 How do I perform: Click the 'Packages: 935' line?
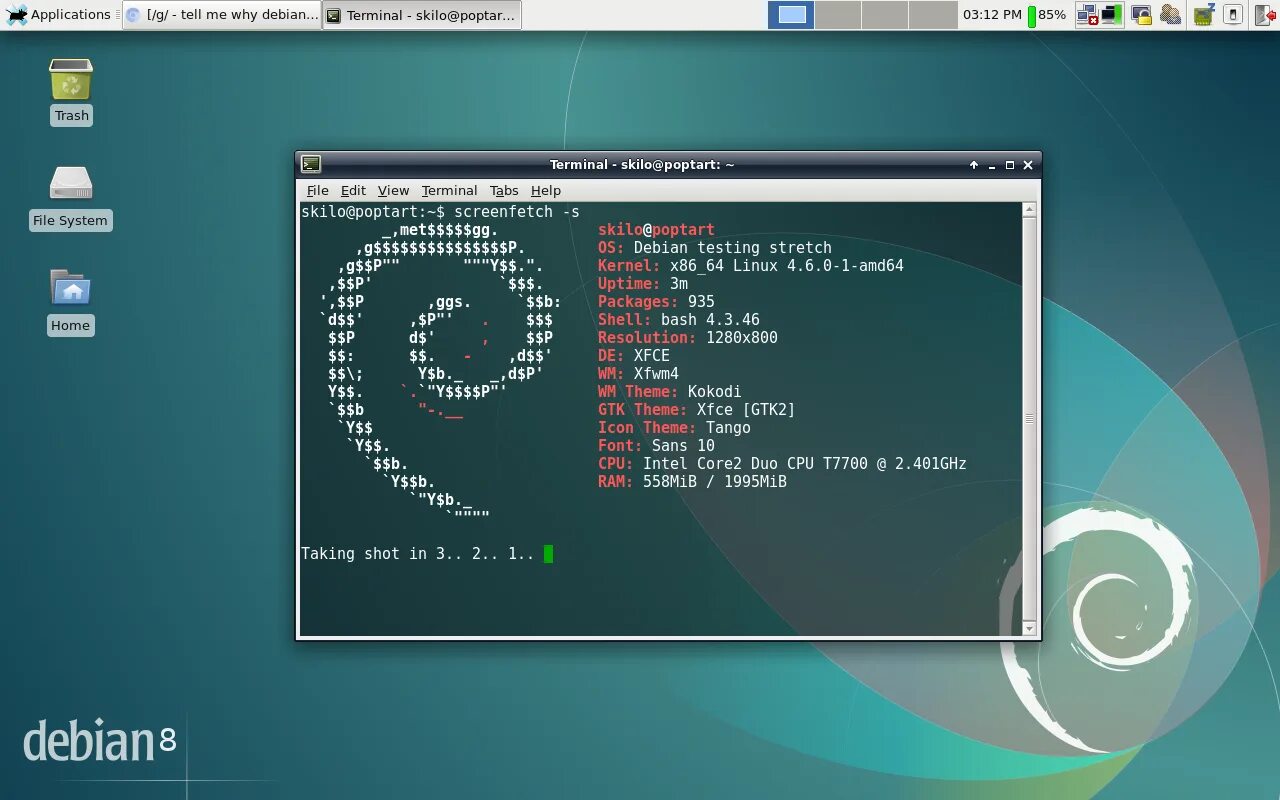coord(656,302)
